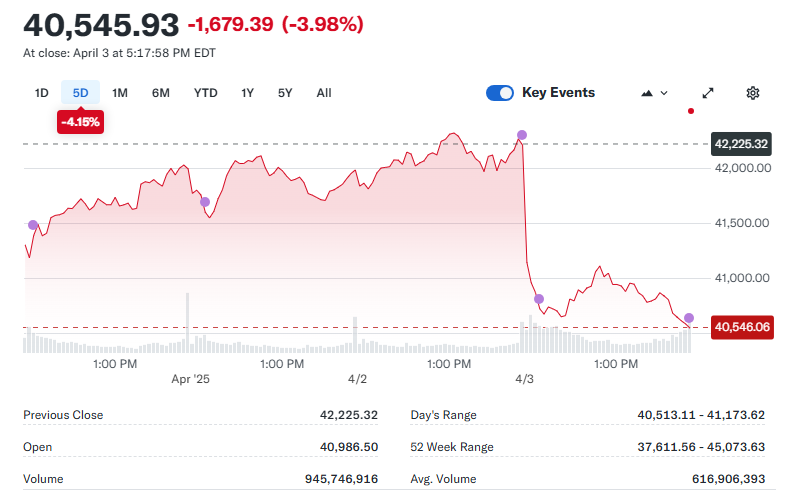Viewport: 795px width, 492px height.
Task: Select the 1D time range
Action: tap(42, 93)
